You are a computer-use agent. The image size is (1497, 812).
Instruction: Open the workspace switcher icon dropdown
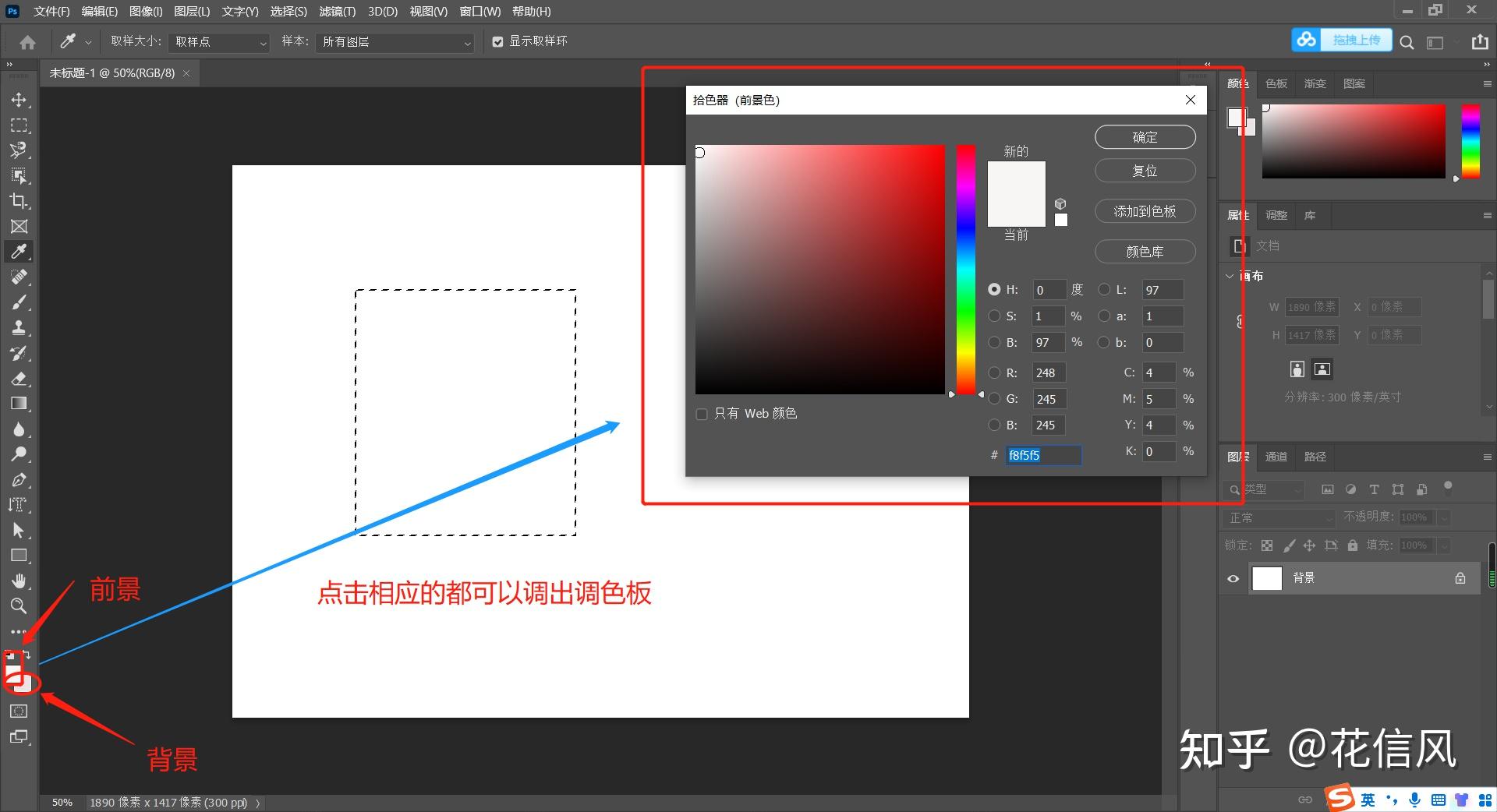coord(1436,42)
